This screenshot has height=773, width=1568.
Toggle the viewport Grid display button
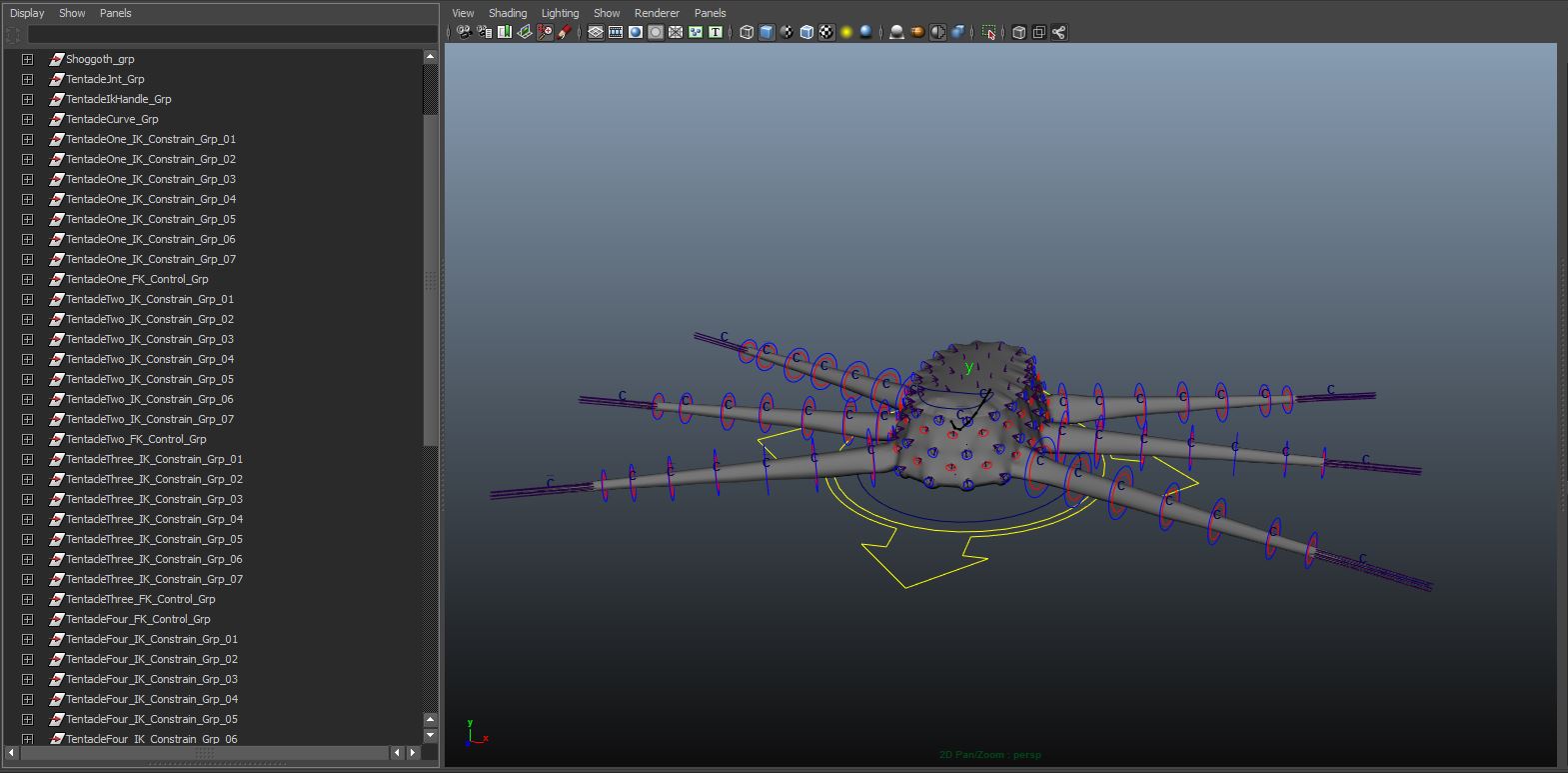[x=596, y=32]
